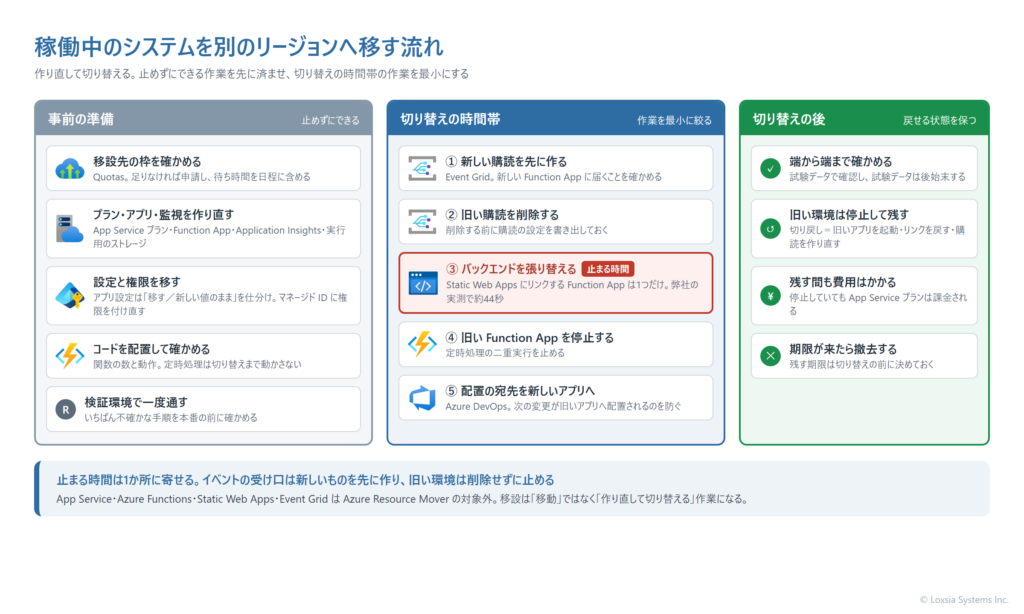Click the step title ① 新しい購読を先に作る
Screen dimensions: 1024x614
[x=506, y=161]
